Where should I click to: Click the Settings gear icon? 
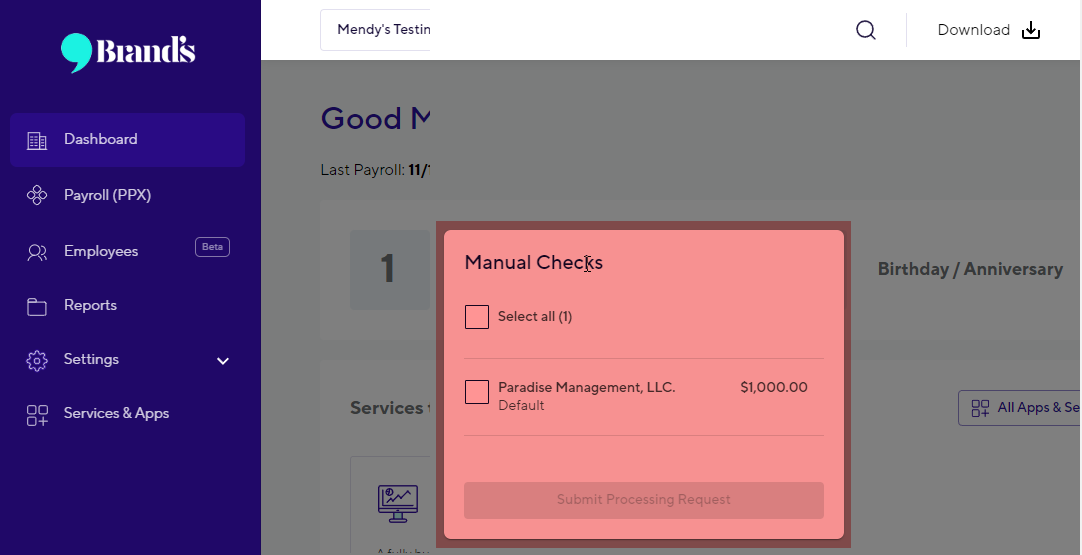point(37,360)
